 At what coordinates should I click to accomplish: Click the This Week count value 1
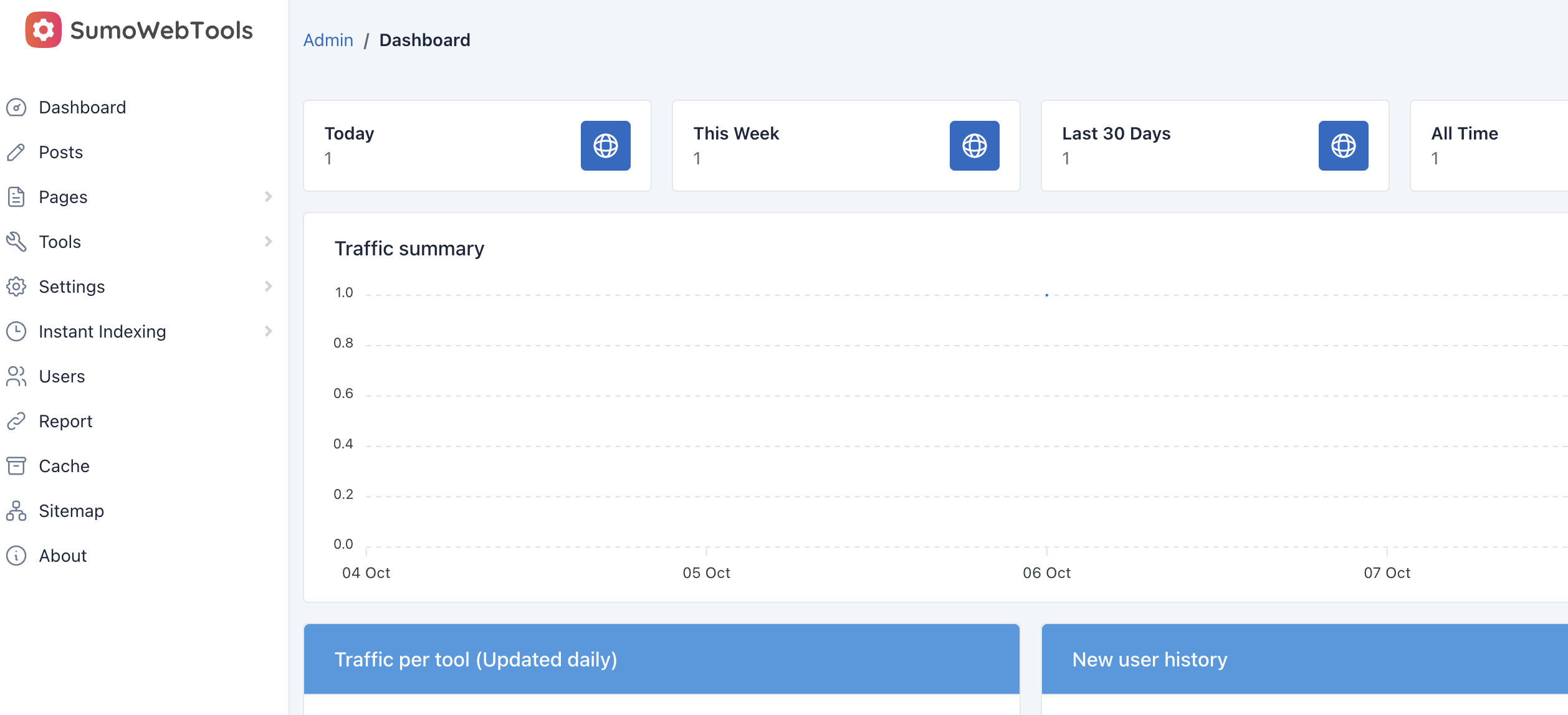pyautogui.click(x=697, y=159)
